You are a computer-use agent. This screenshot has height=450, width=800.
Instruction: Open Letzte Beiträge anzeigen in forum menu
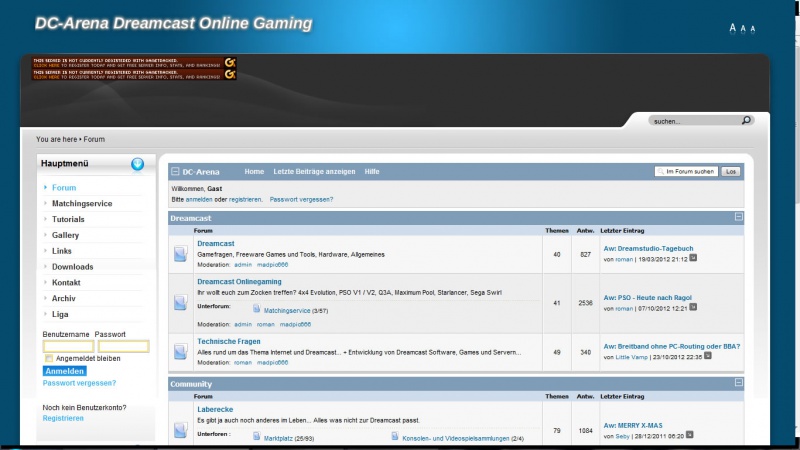314,172
